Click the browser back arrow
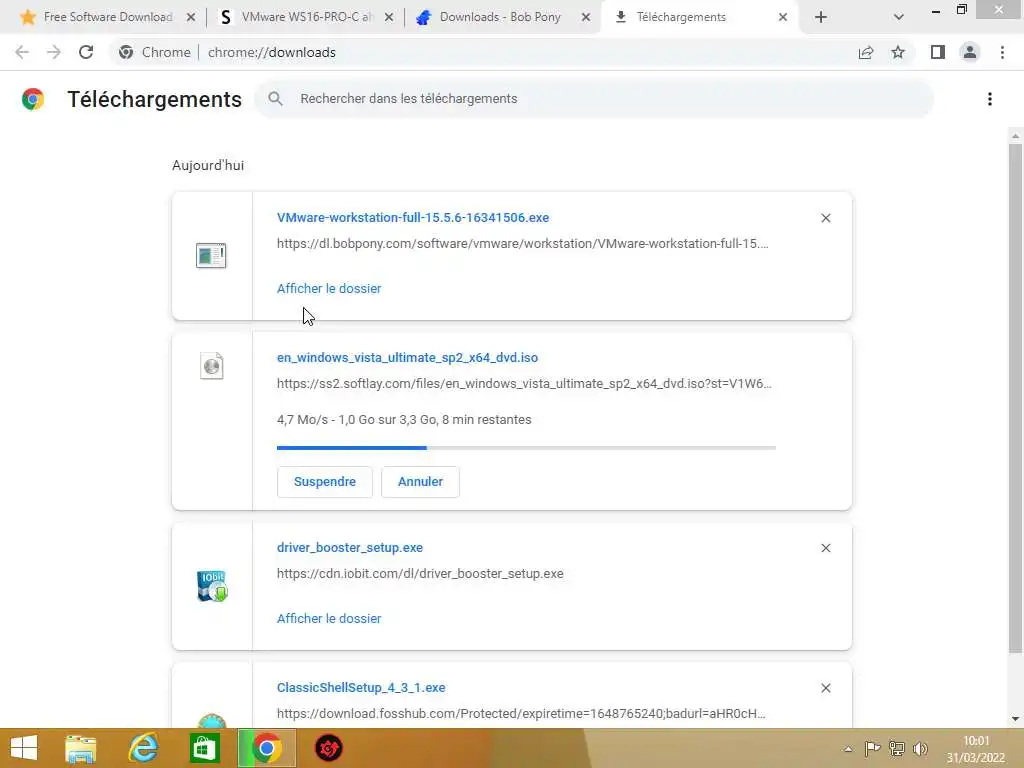Viewport: 1024px width, 768px height. 22,52
